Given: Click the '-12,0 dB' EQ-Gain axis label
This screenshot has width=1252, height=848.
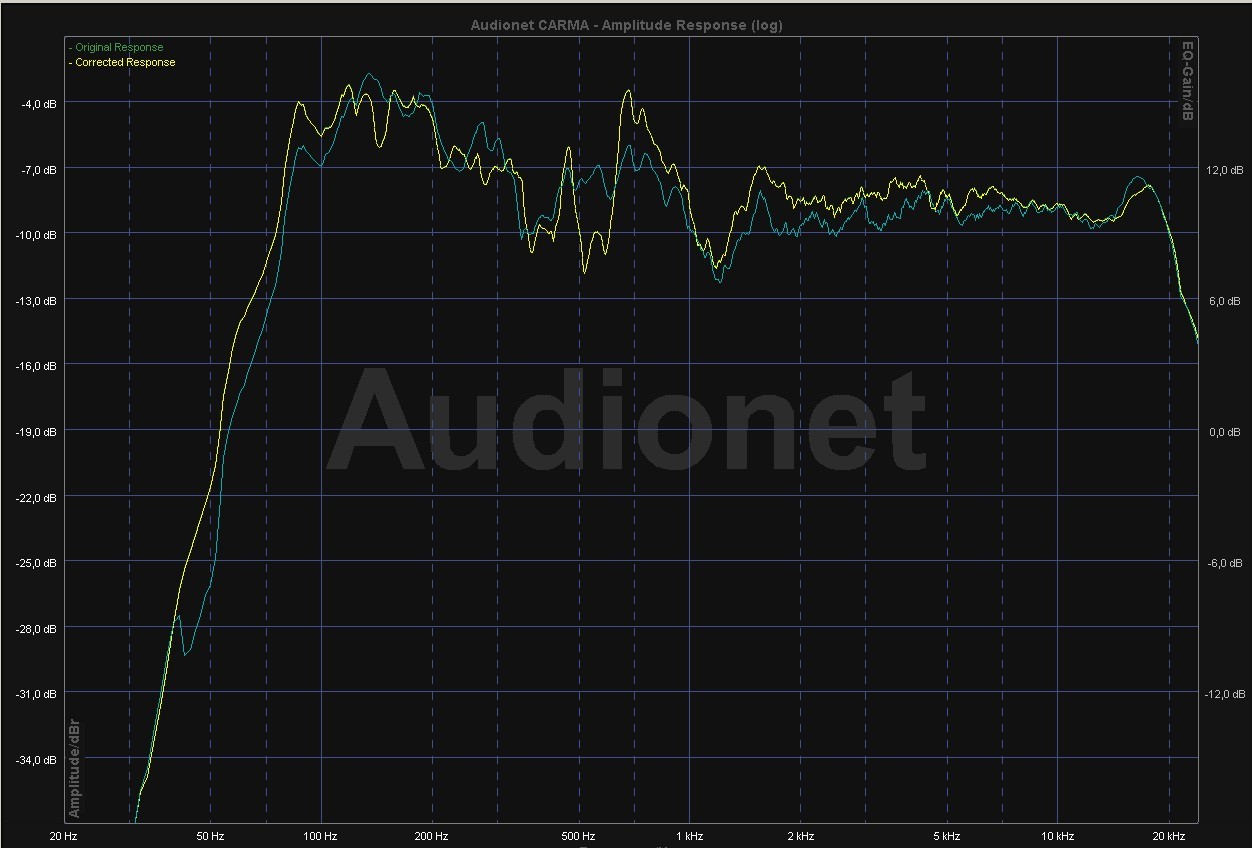Looking at the screenshot, I should pyautogui.click(x=1224, y=694).
